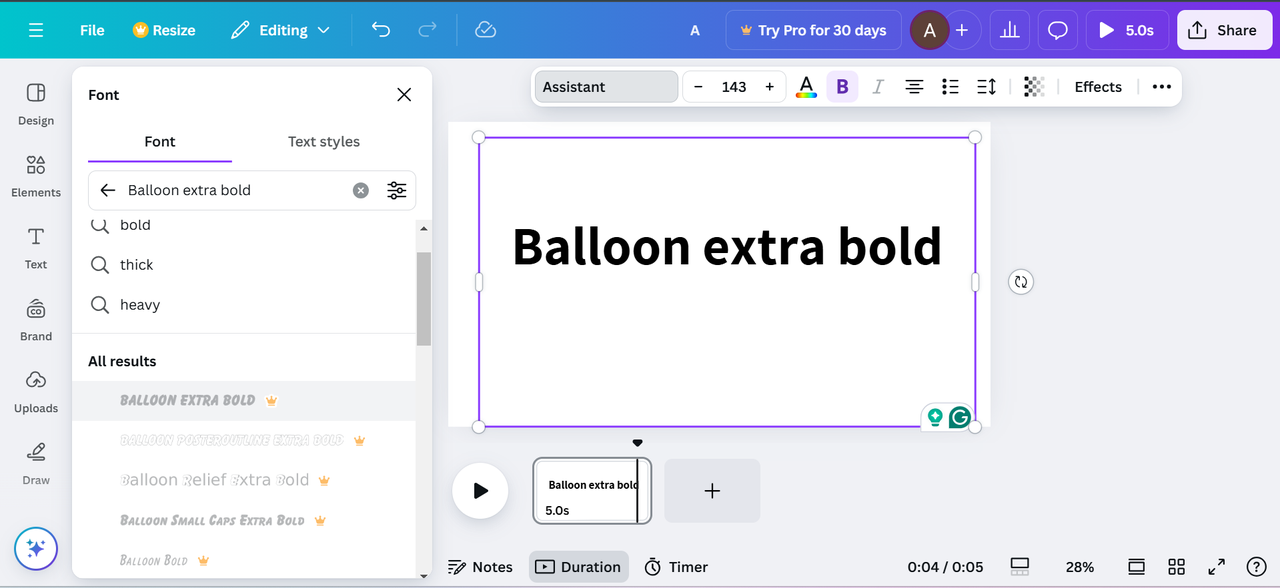Click the Grammarly icon in text box
Image resolution: width=1280 pixels, height=588 pixels.
[x=960, y=417]
